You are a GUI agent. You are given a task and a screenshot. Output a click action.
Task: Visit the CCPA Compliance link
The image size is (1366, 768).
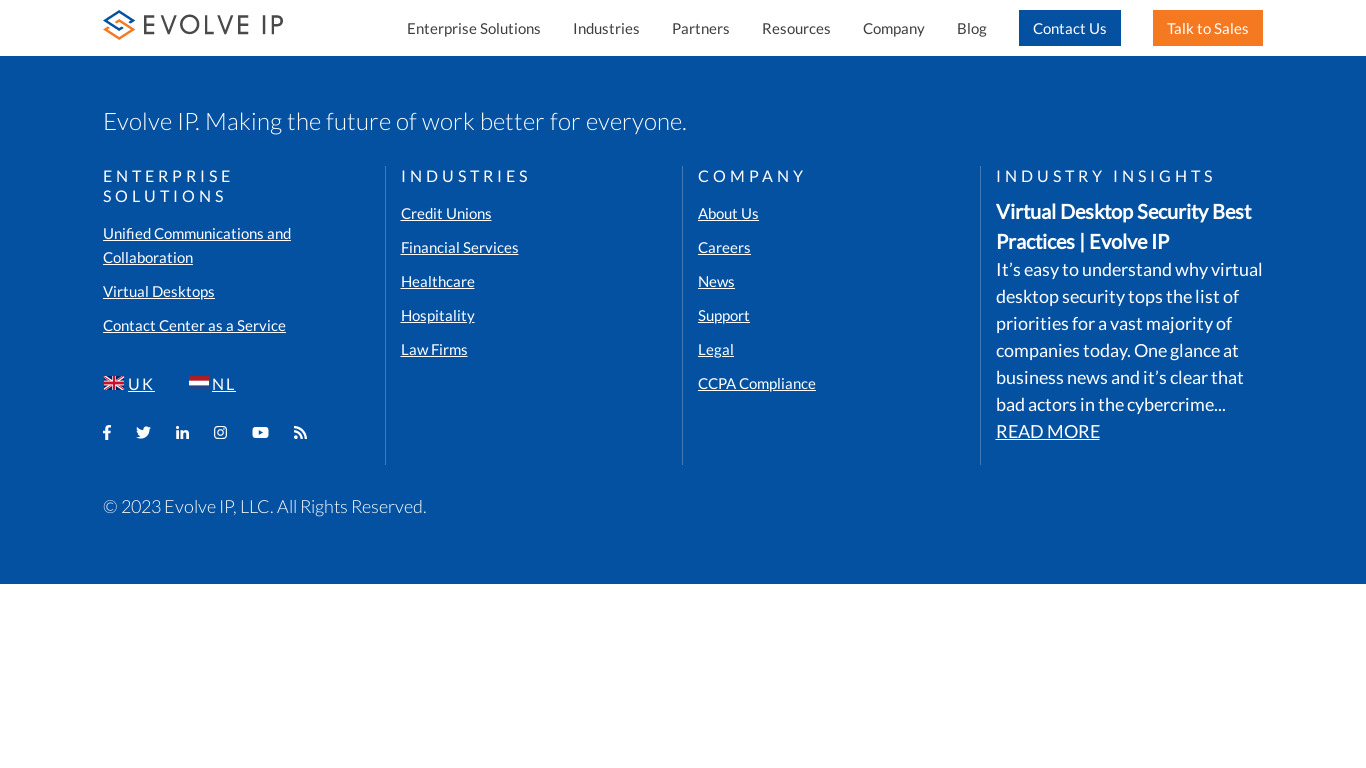click(x=756, y=384)
